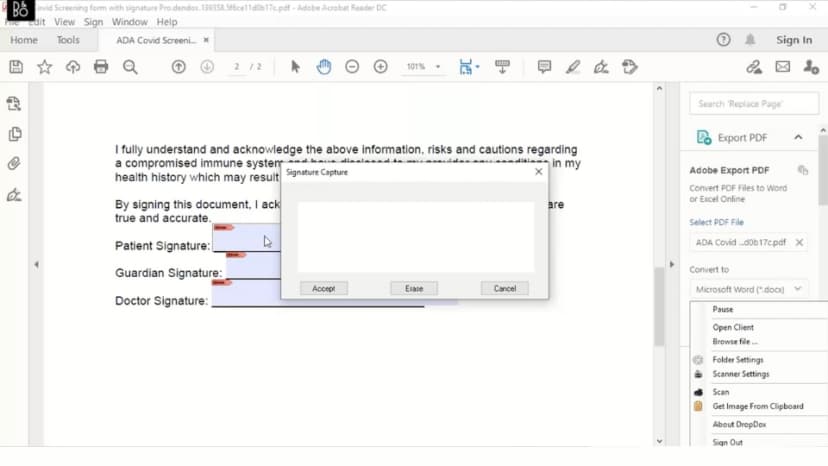The height and width of the screenshot is (466, 828).
Task: Click the share with others person icon
Action: point(811,67)
